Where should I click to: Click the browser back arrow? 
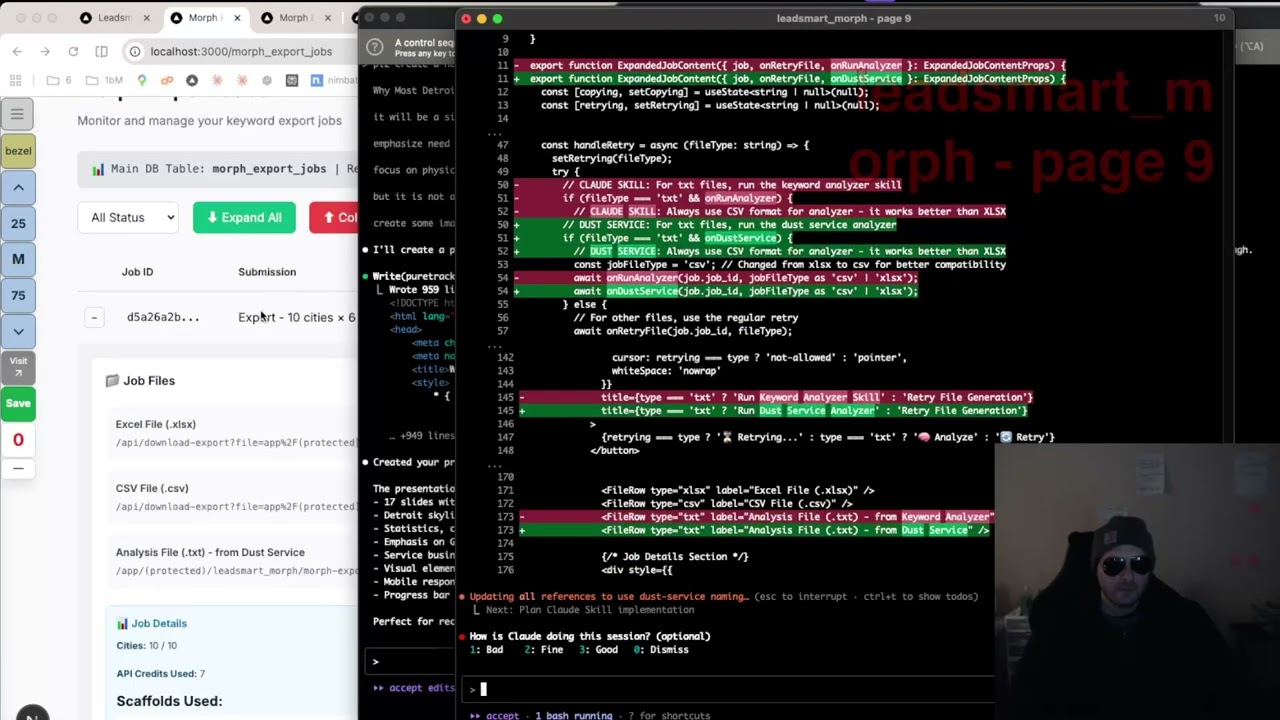point(17,51)
